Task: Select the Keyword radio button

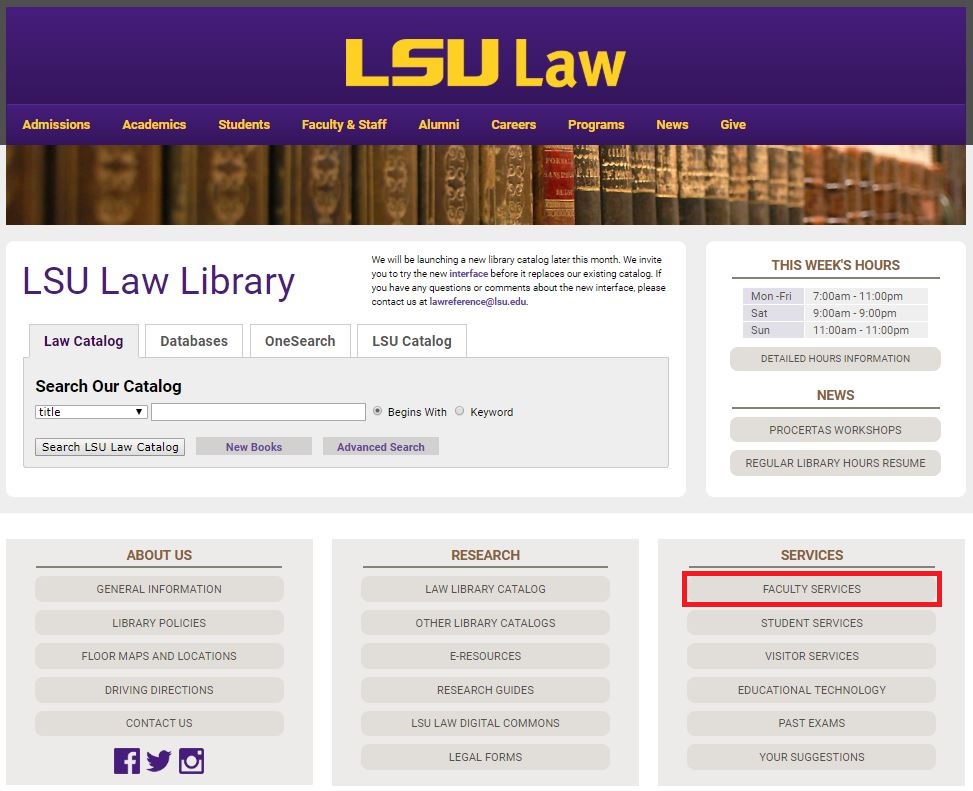Action: click(x=459, y=411)
